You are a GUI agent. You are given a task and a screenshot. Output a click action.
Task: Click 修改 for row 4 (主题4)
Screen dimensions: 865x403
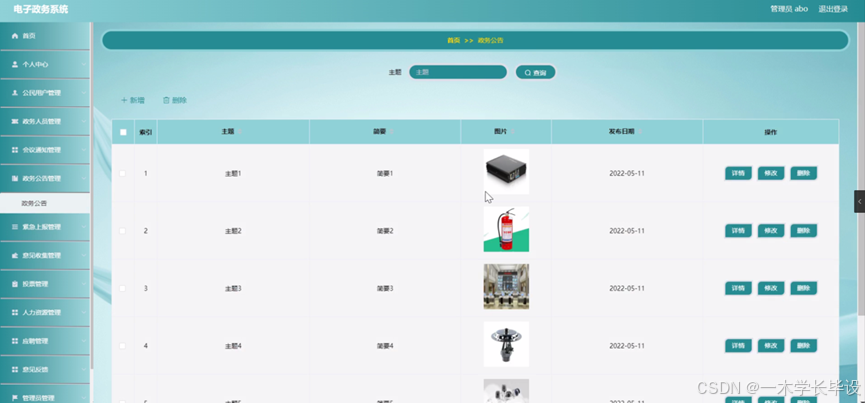coord(771,346)
